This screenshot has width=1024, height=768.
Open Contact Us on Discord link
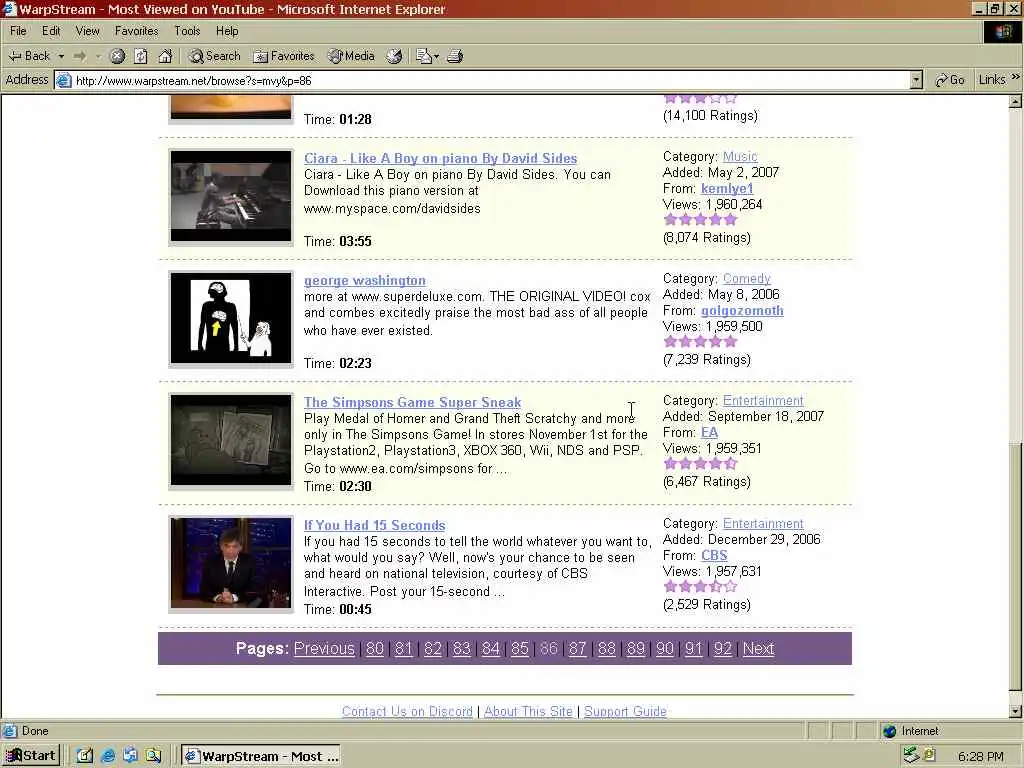pyautogui.click(x=407, y=711)
